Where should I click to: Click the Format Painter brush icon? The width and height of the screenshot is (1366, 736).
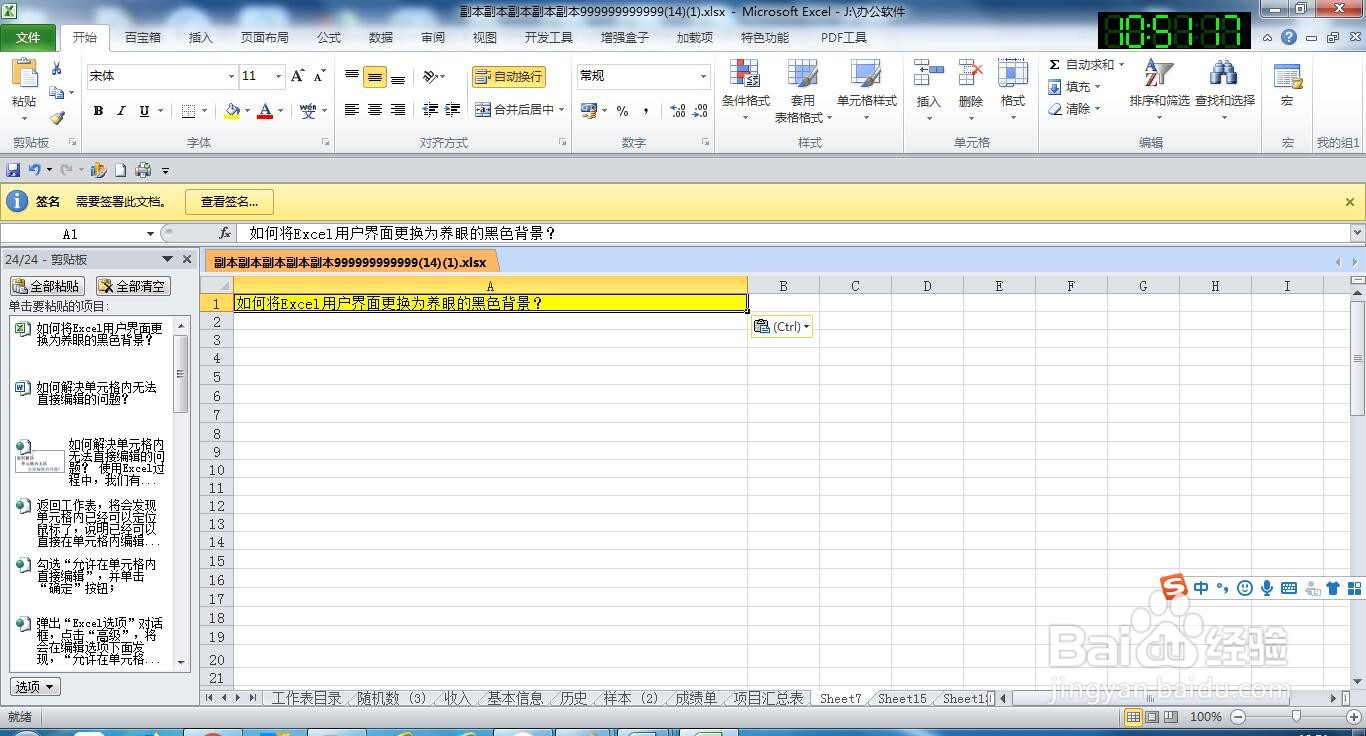pos(57,117)
